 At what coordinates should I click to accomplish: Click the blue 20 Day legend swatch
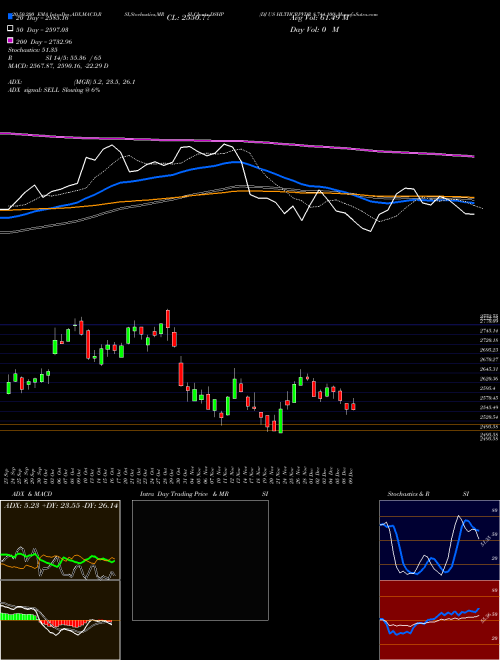11,17
